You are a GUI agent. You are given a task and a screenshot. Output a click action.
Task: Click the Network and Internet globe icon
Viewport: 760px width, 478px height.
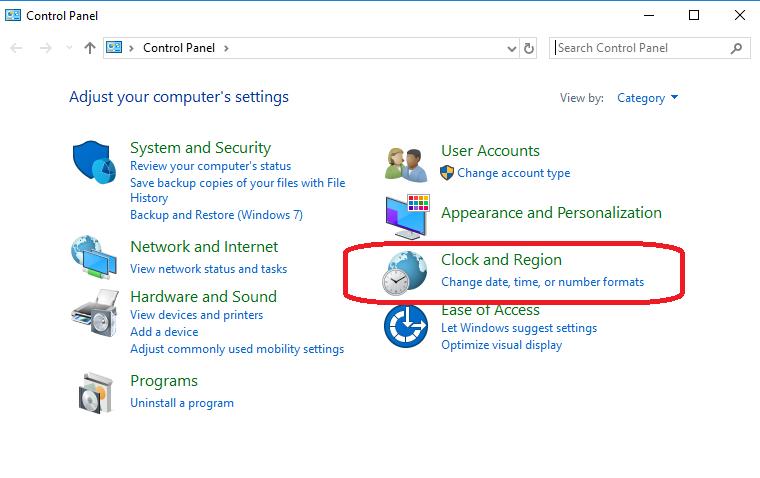(94, 257)
